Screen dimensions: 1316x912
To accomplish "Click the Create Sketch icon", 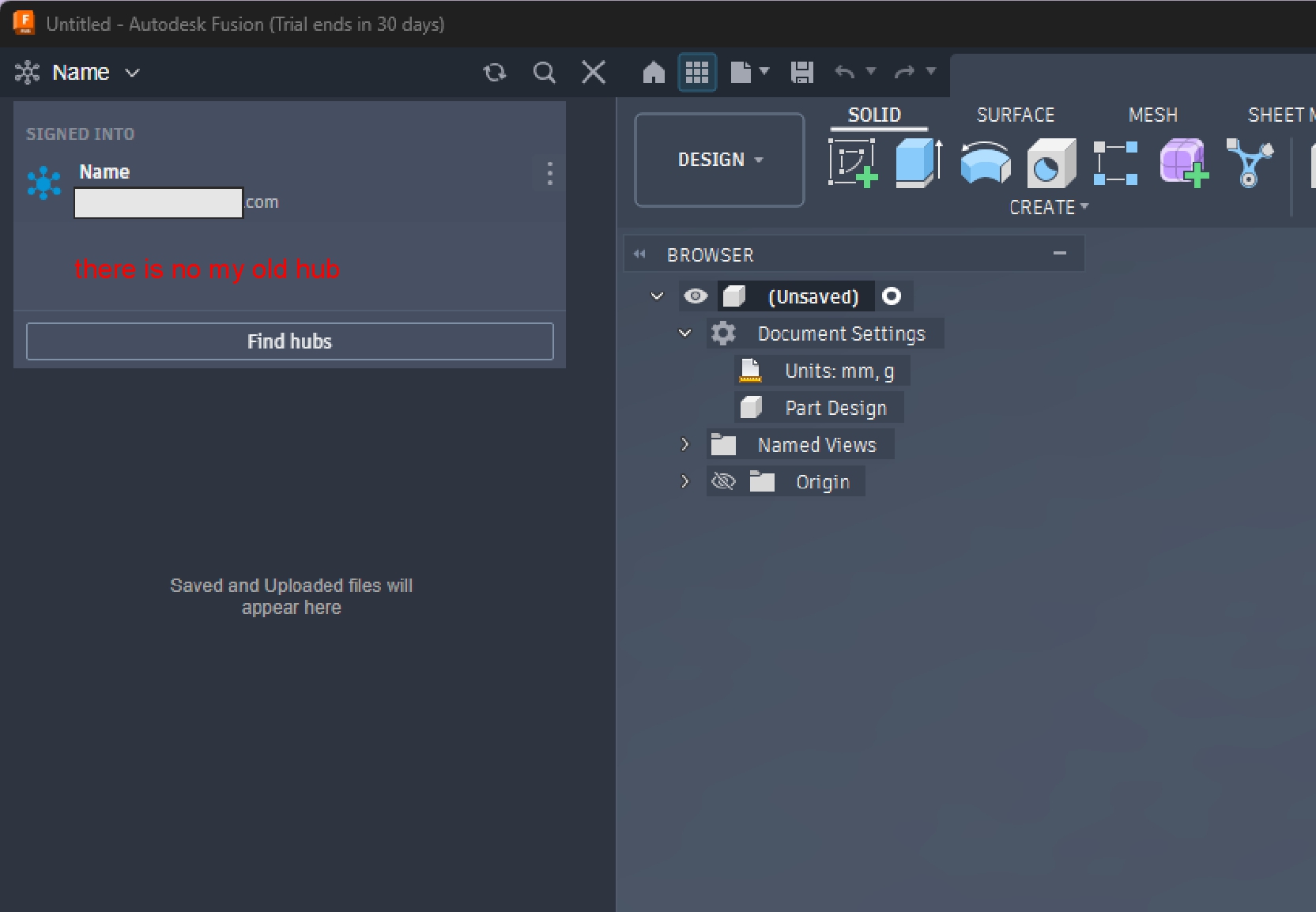I will [853, 163].
